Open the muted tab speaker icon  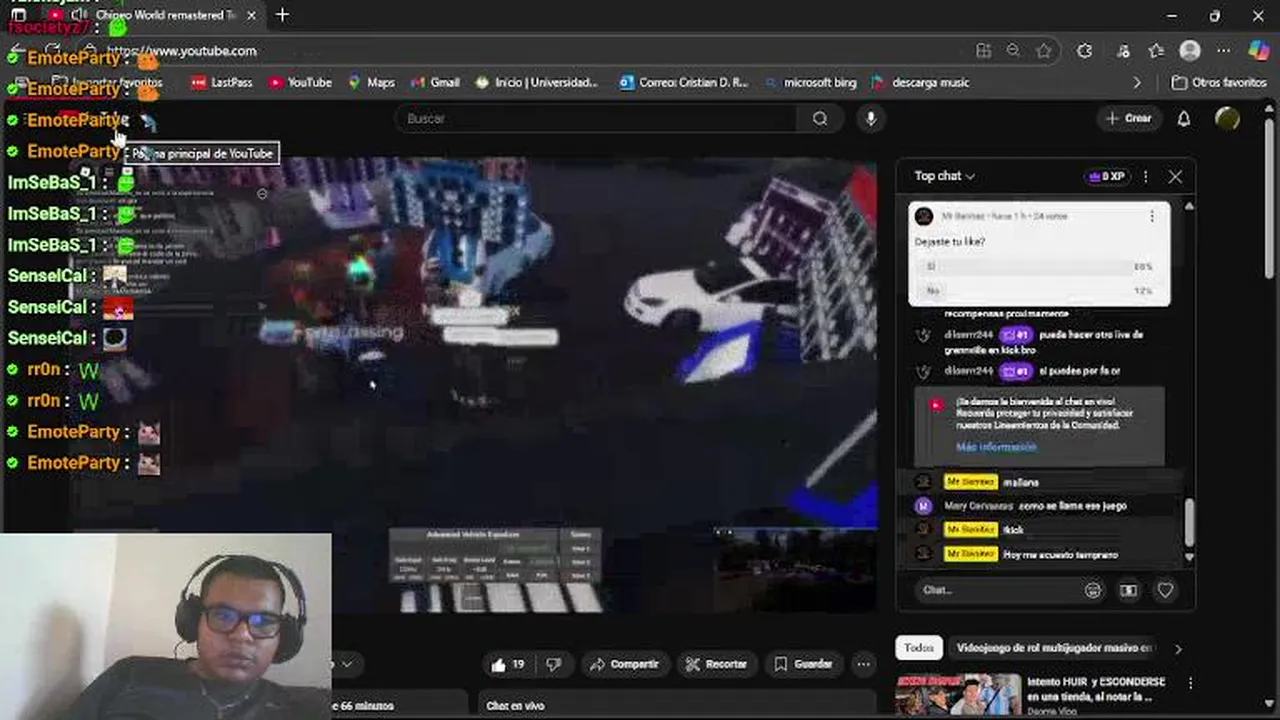pyautogui.click(x=79, y=15)
